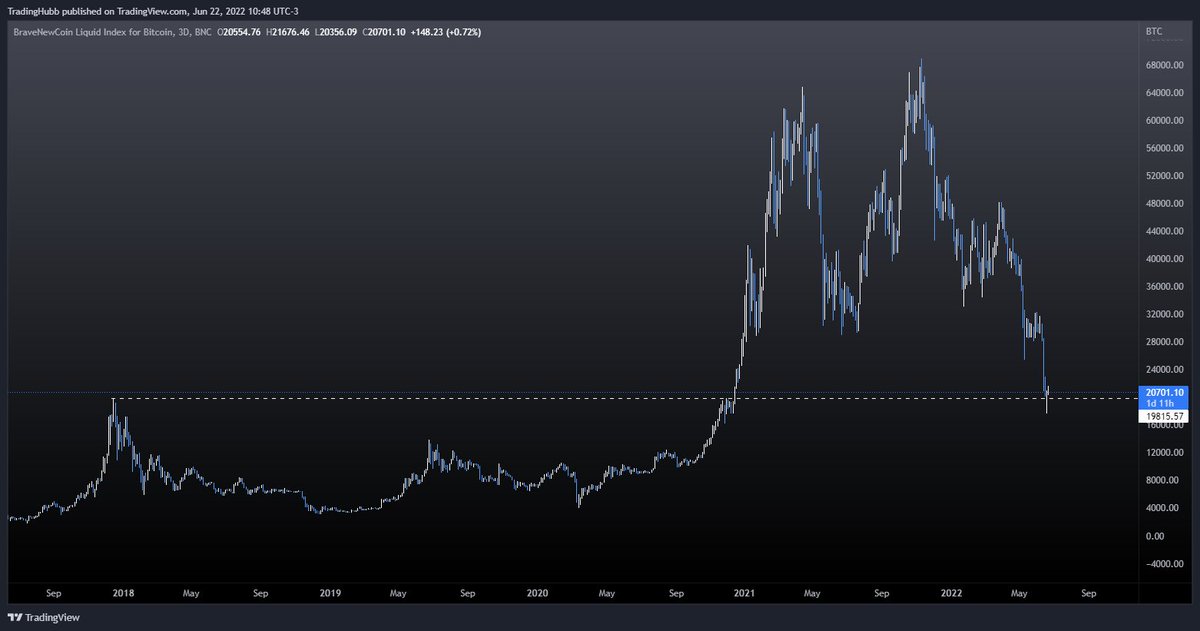Screen dimensions: 1200x631
Task: Click the 2021 label on time axis
Action: pyautogui.click(x=742, y=592)
